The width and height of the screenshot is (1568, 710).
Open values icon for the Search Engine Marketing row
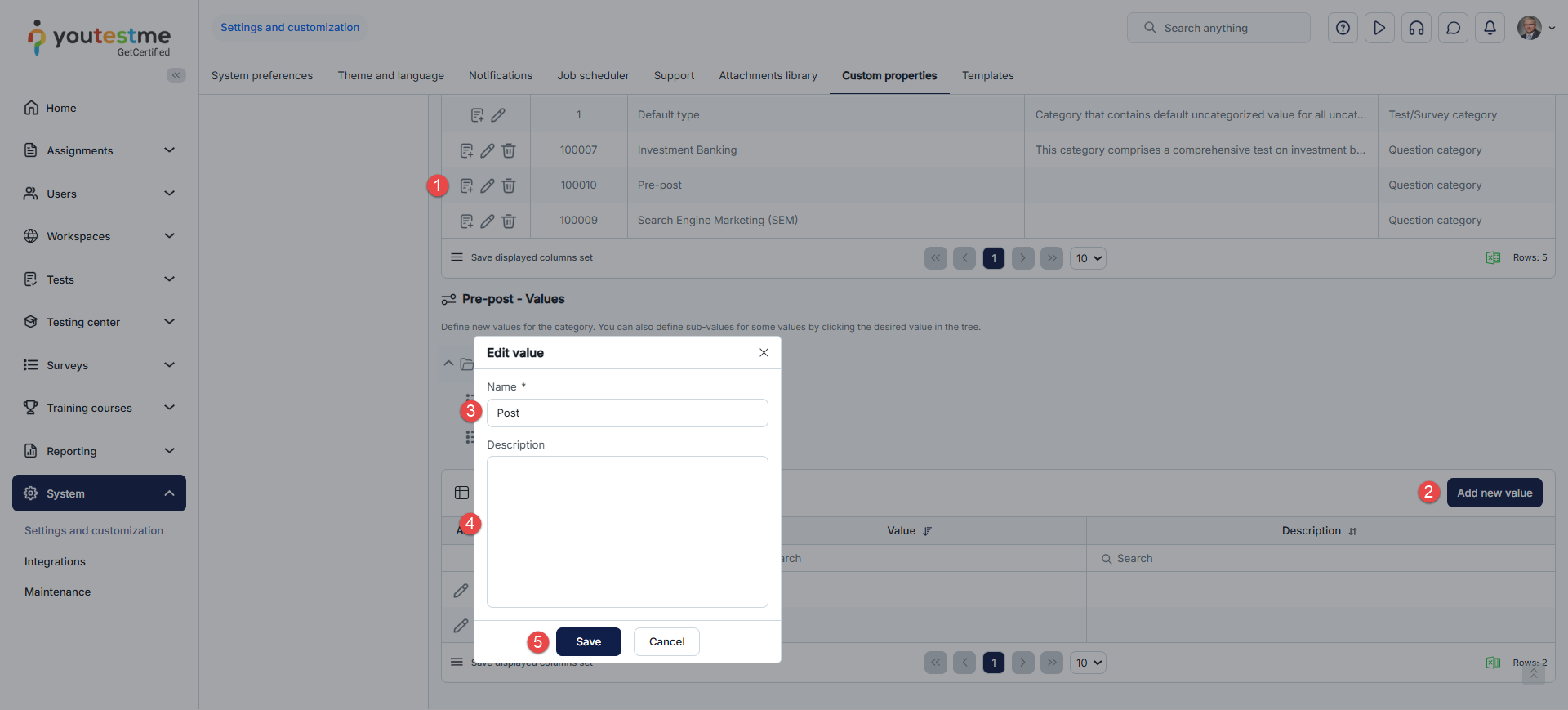coord(466,221)
